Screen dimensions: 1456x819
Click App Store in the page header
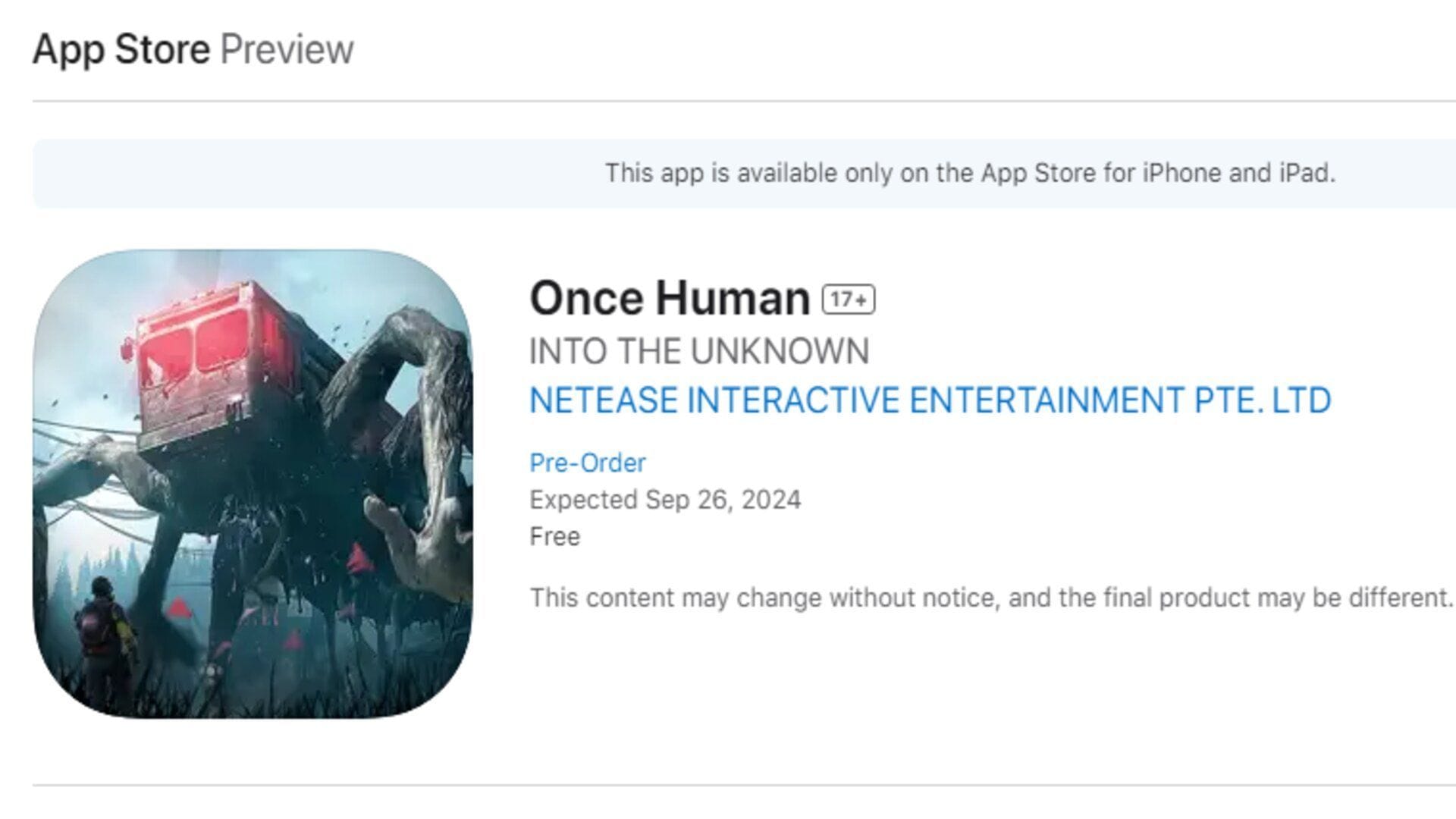pyautogui.click(x=124, y=48)
